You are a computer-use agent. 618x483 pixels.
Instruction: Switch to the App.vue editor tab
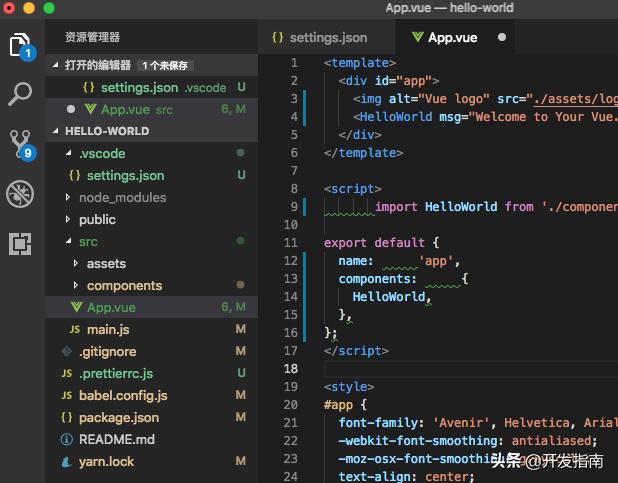[455, 37]
